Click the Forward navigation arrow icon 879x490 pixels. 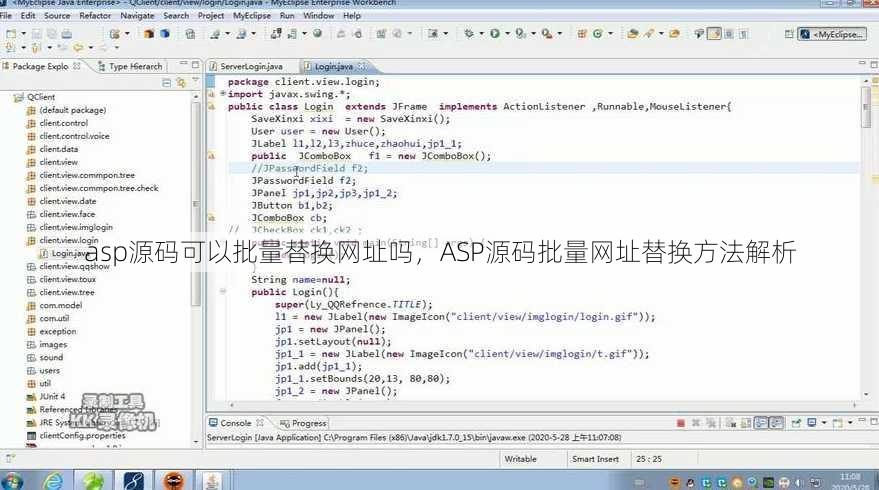pos(104,48)
